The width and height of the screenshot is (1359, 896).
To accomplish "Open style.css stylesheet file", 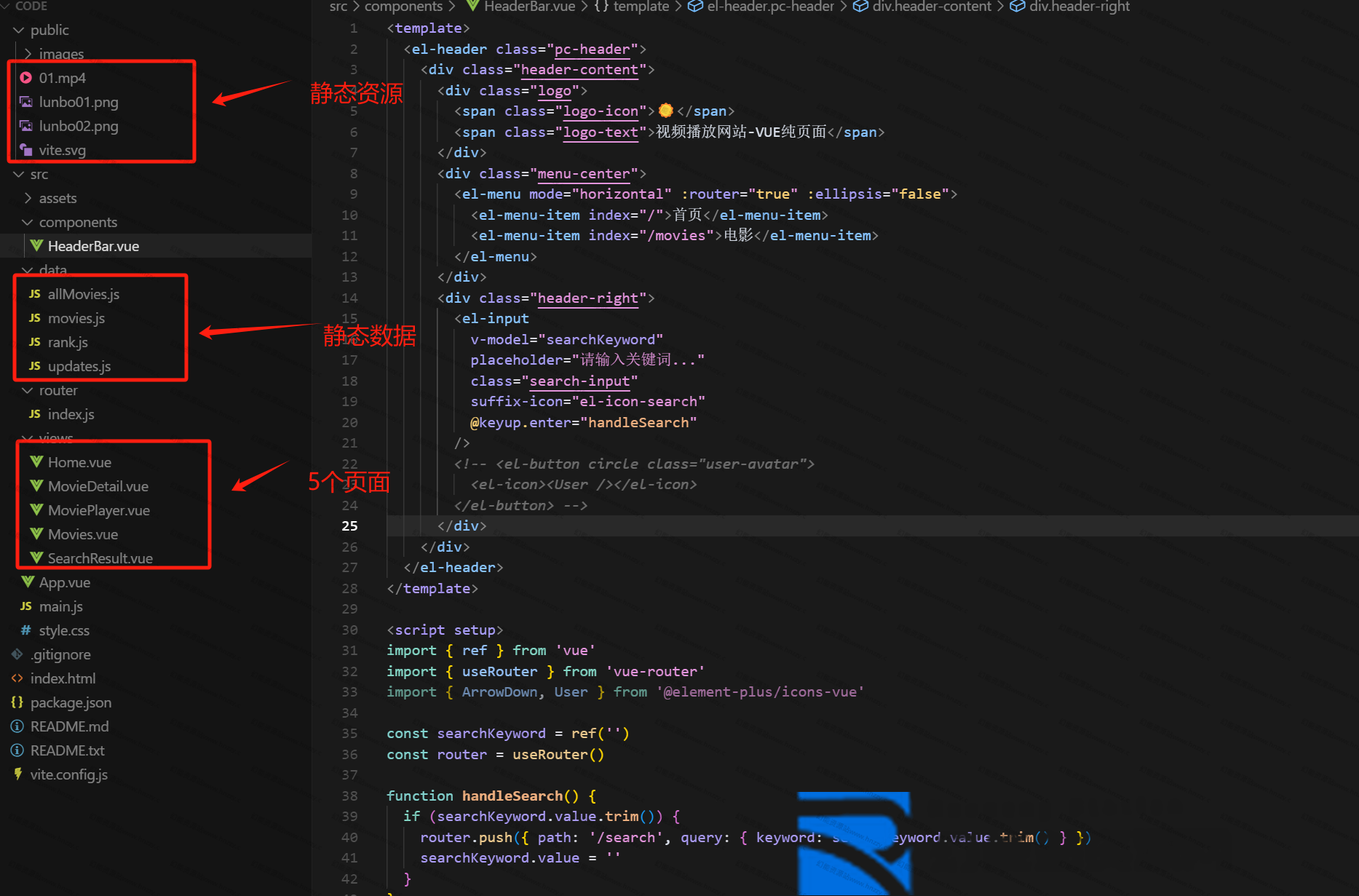I will (x=64, y=630).
